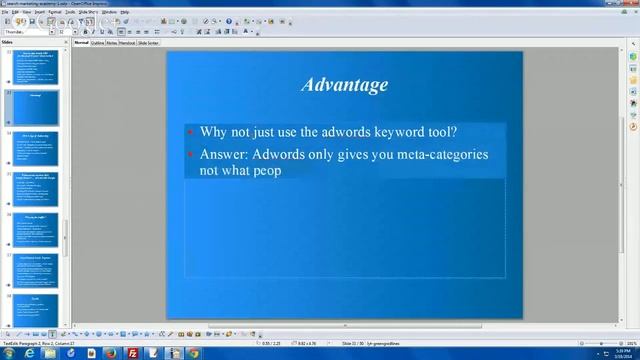Switch to the Handout view tab

tap(127, 43)
